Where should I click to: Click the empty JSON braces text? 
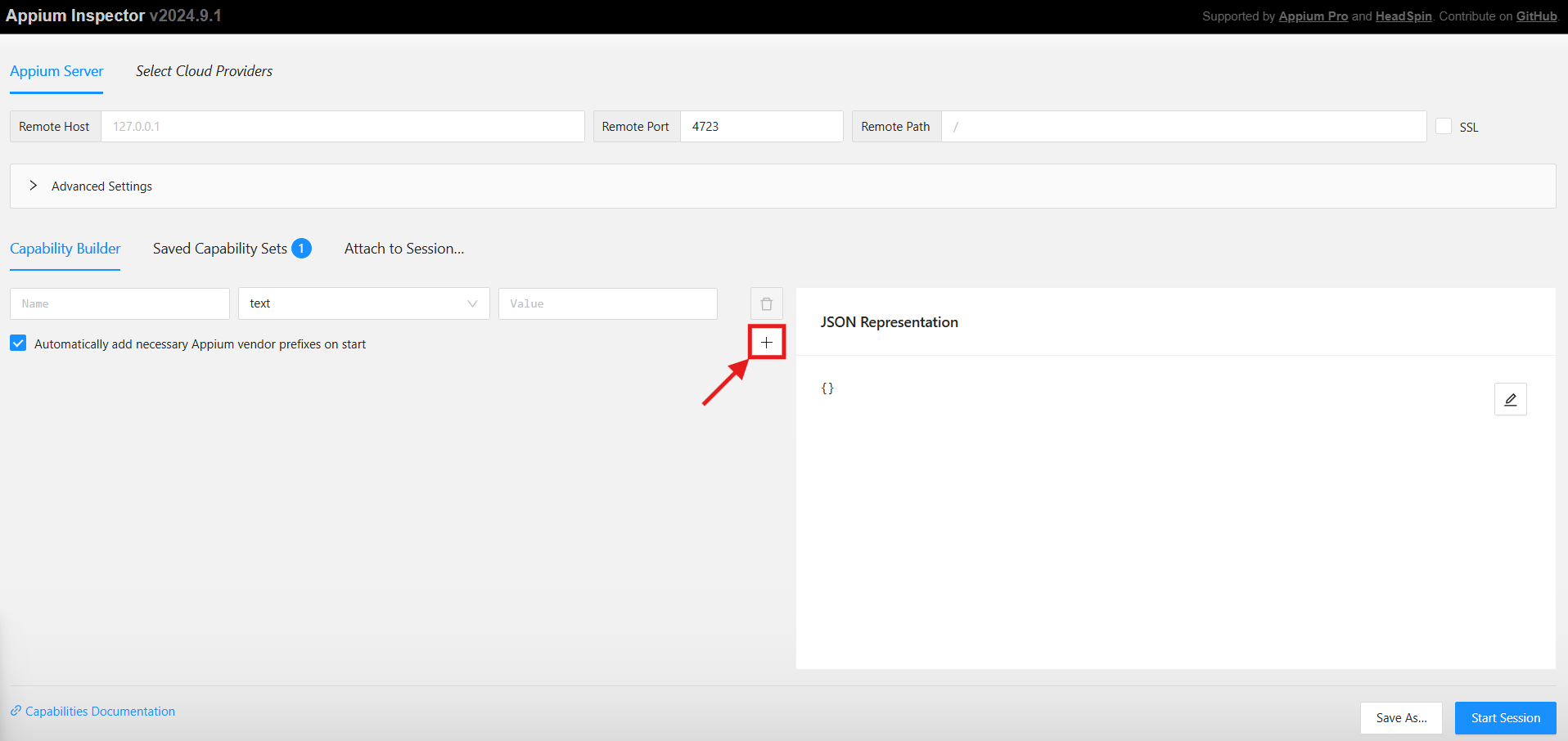pyautogui.click(x=827, y=388)
